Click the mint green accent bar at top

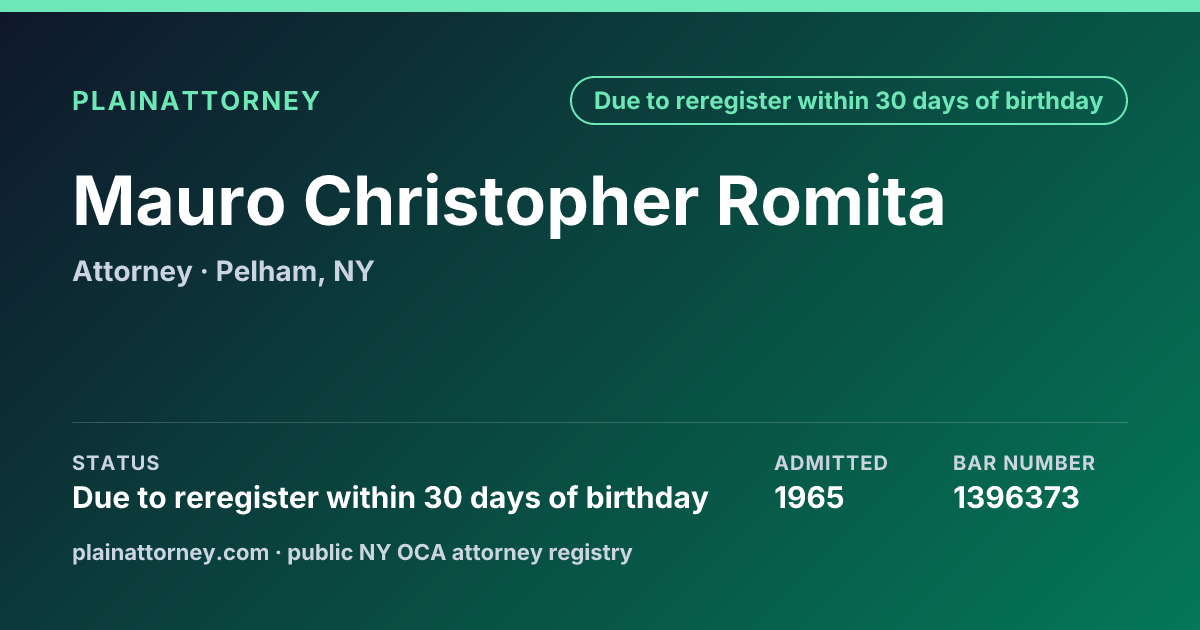pos(600,6)
